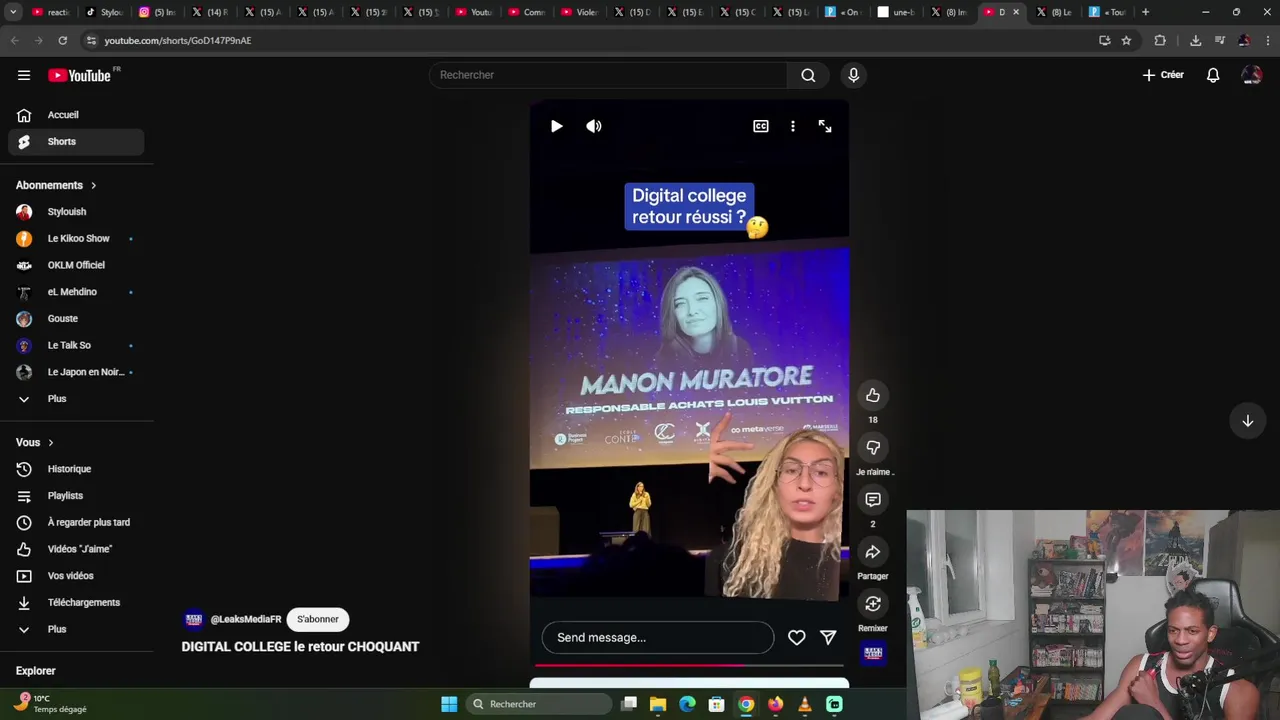This screenshot has height=720, width=1280.
Task: Open the Créer menu
Action: coord(1163,75)
